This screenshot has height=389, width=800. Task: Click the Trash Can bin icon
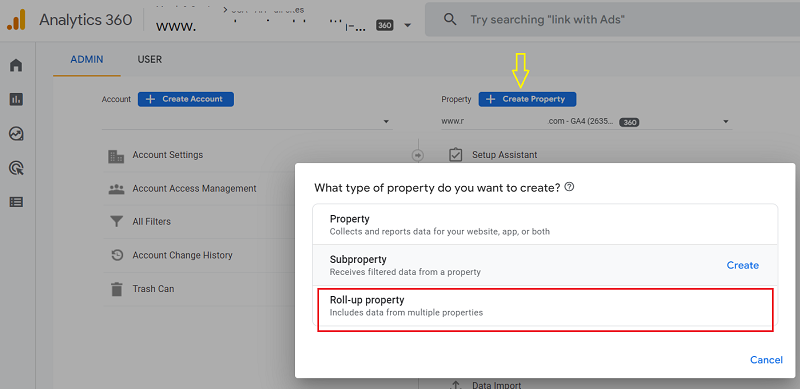click(x=117, y=289)
